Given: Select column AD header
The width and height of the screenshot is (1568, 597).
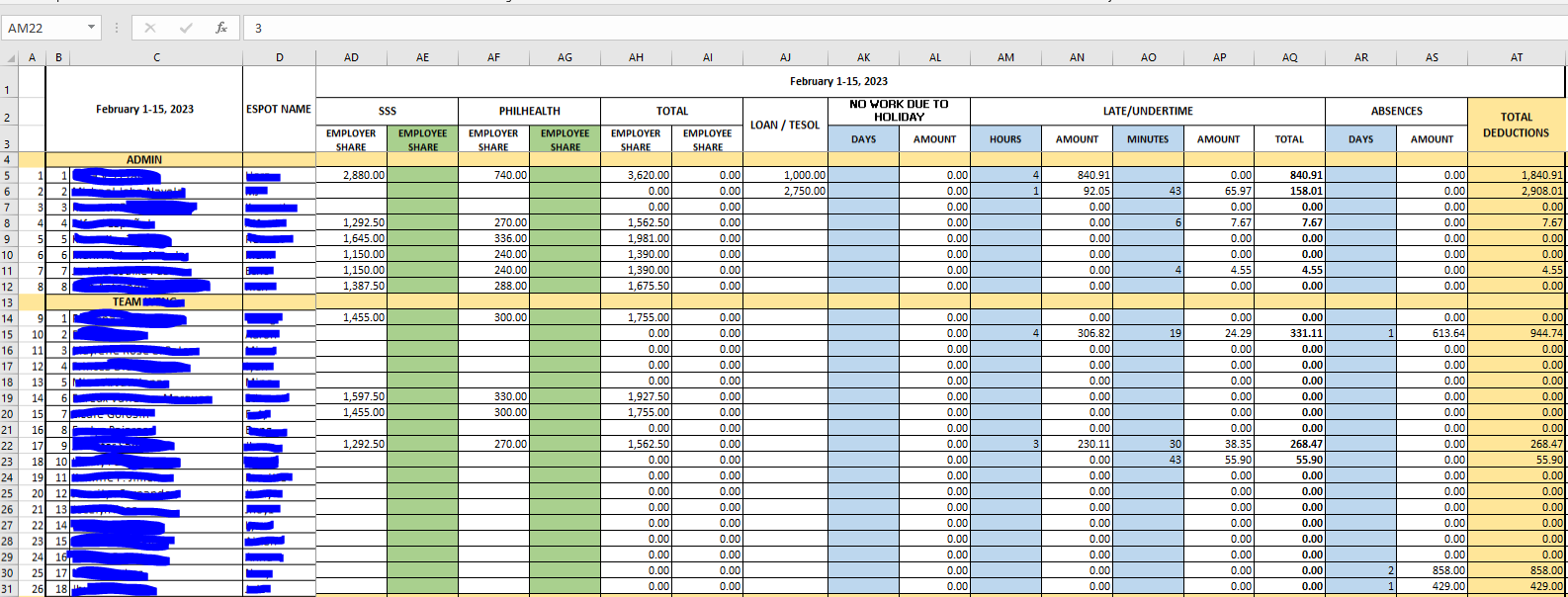Looking at the screenshot, I should click(x=351, y=57).
